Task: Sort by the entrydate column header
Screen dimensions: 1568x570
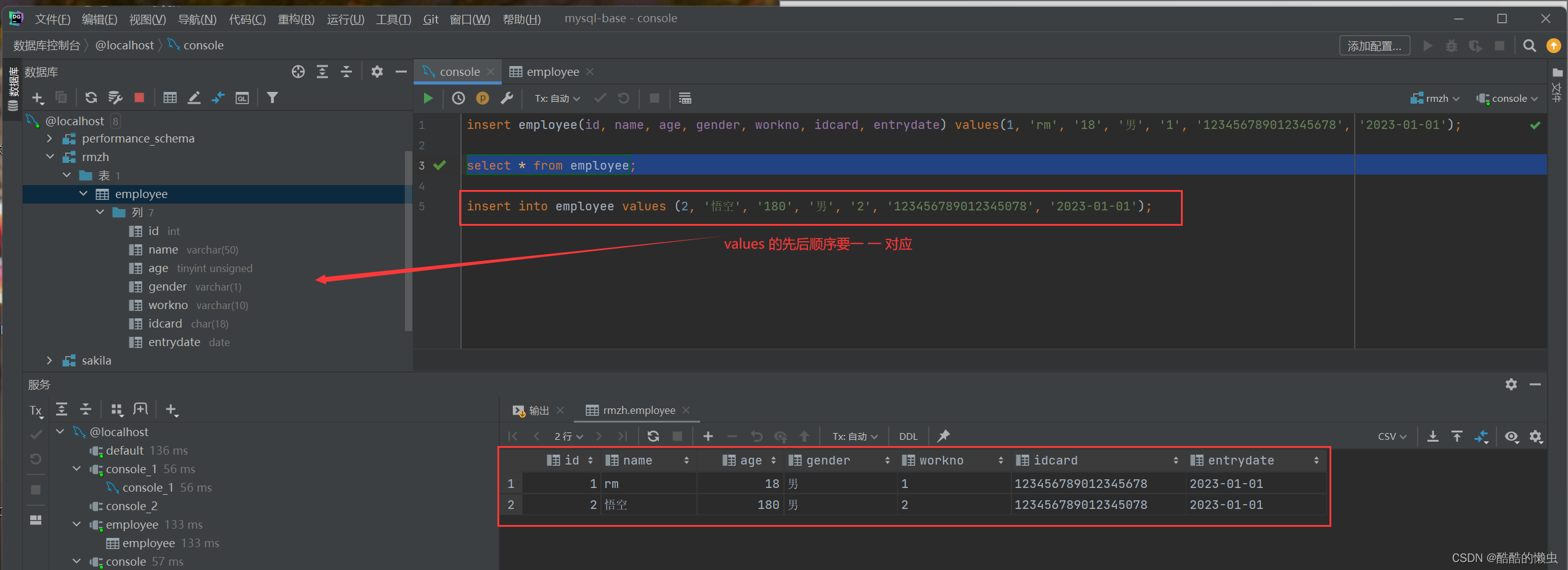Action: [1257, 460]
